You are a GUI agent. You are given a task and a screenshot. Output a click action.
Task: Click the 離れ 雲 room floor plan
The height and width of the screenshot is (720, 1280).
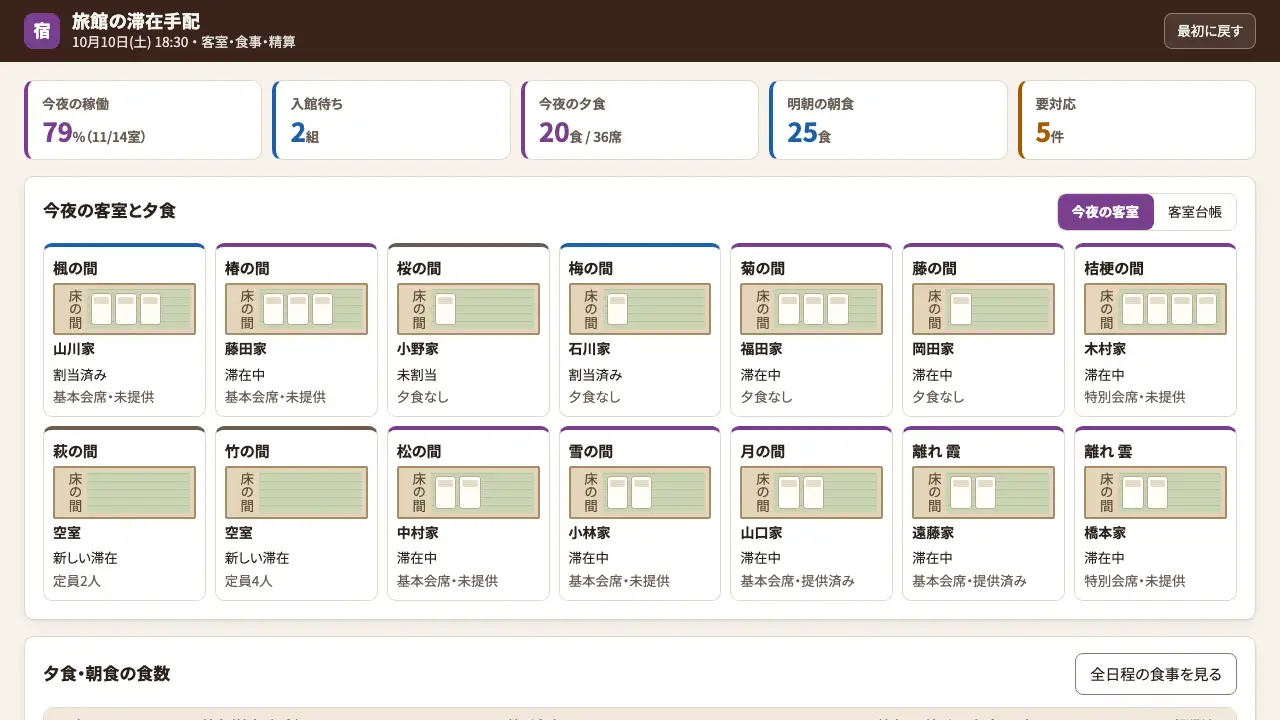click(x=1155, y=492)
